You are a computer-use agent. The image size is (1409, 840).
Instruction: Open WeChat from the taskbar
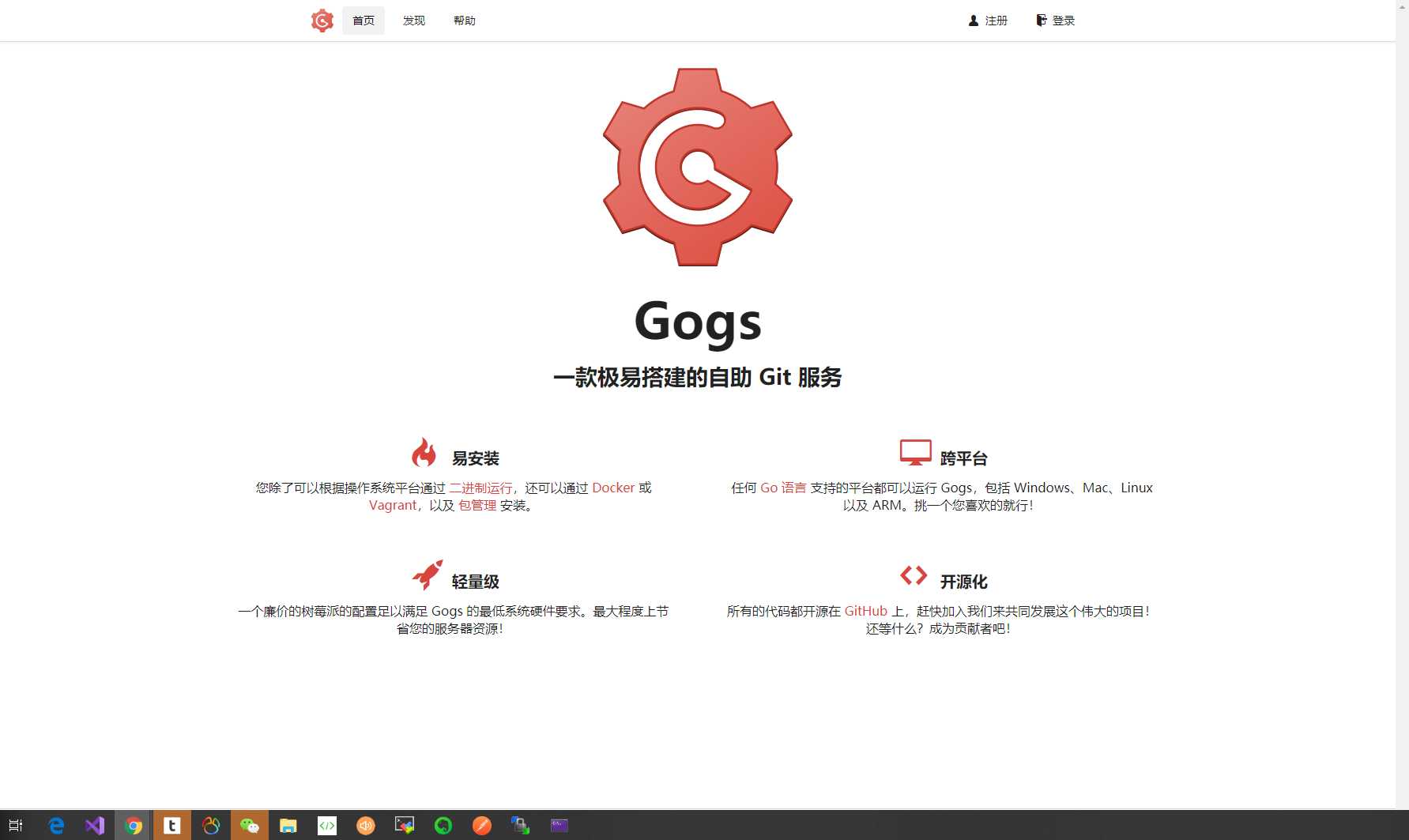pyautogui.click(x=250, y=826)
